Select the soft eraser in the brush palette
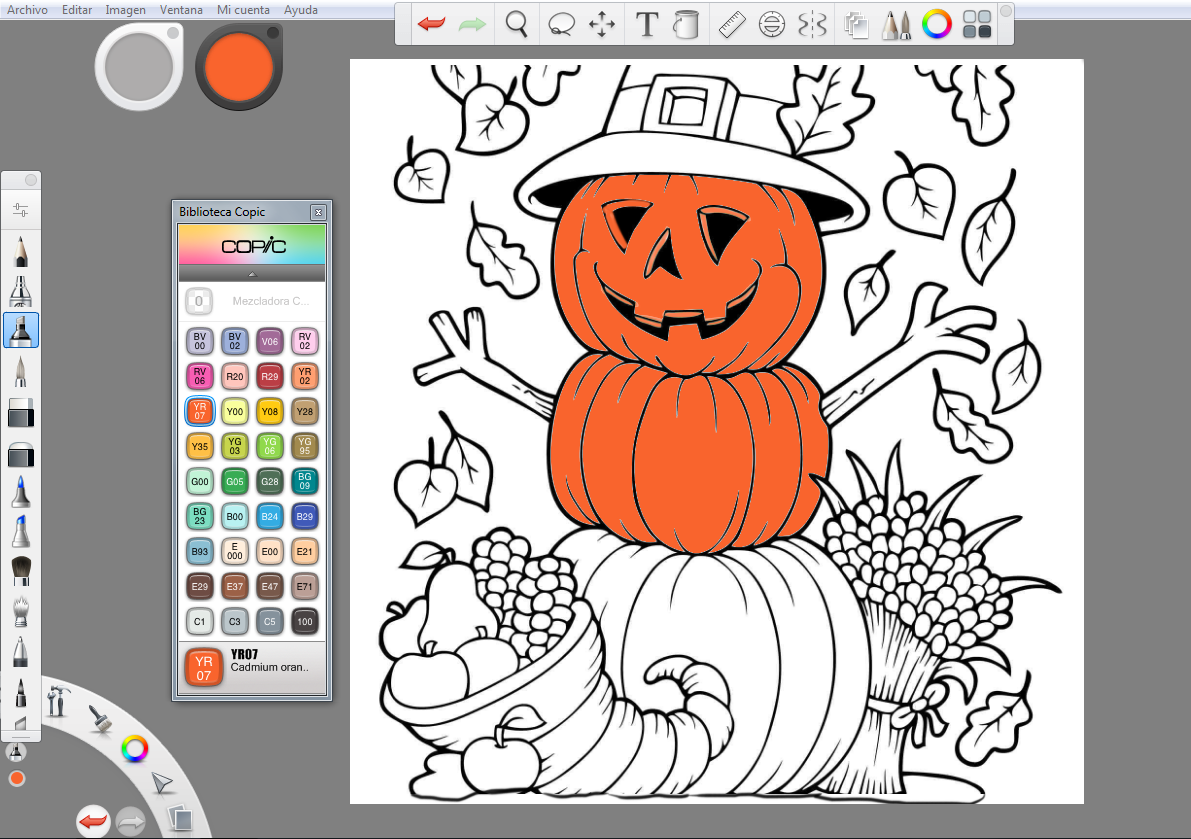Viewport: 1191px width, 839px height. point(21,454)
